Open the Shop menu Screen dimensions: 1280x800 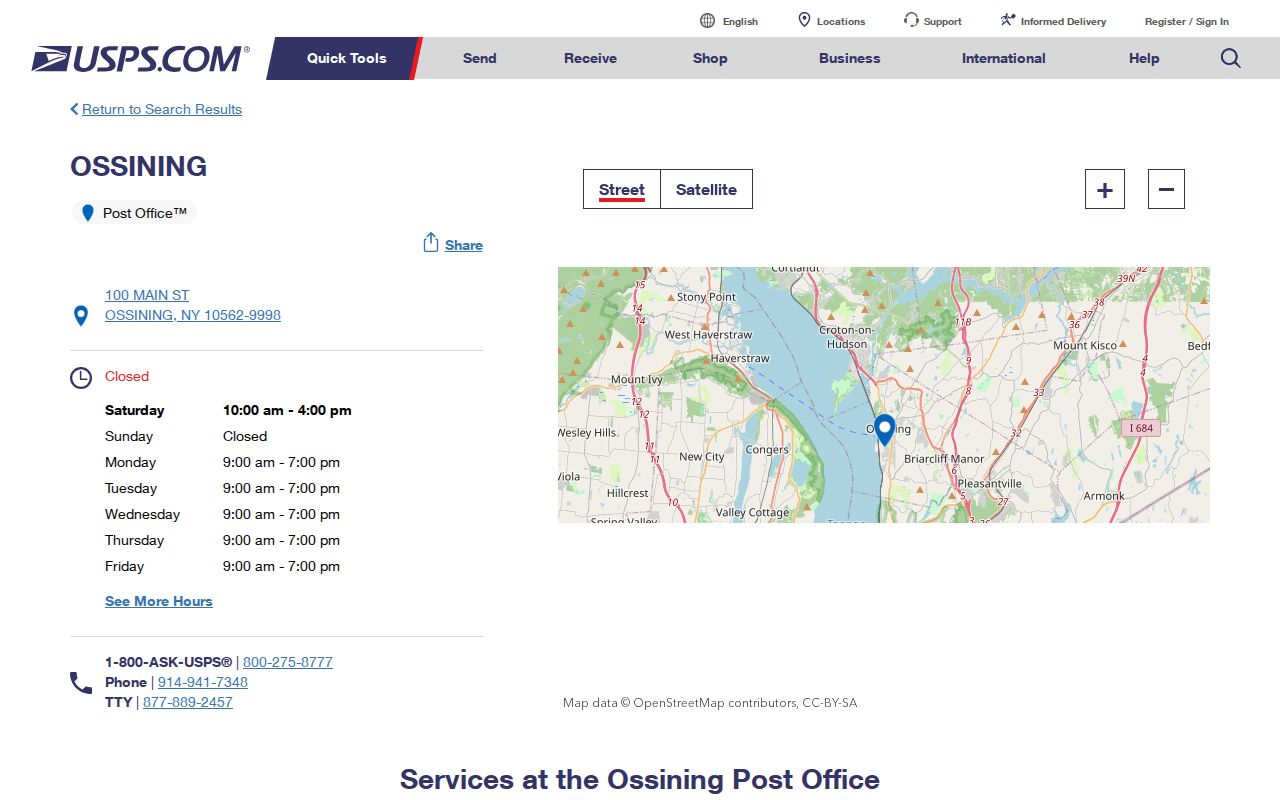click(x=710, y=58)
